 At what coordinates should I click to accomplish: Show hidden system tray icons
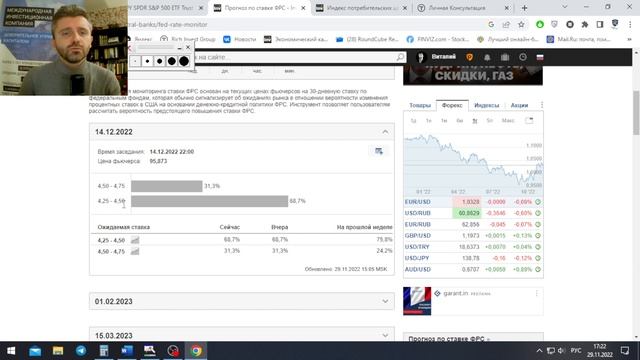click(x=539, y=351)
